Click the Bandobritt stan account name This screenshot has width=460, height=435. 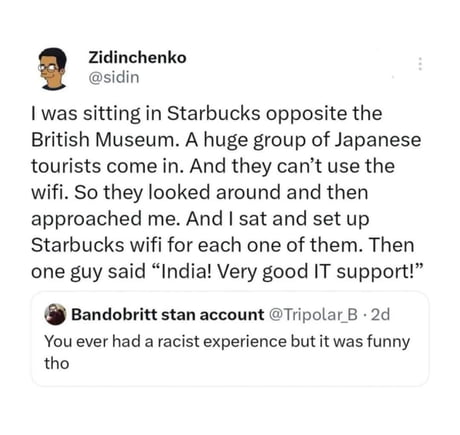[x=168, y=314]
